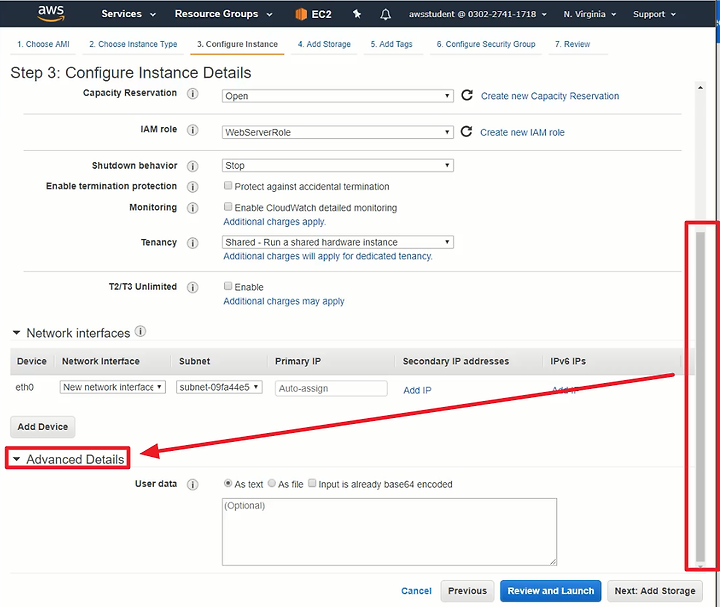Open the notifications bell icon

point(385,14)
